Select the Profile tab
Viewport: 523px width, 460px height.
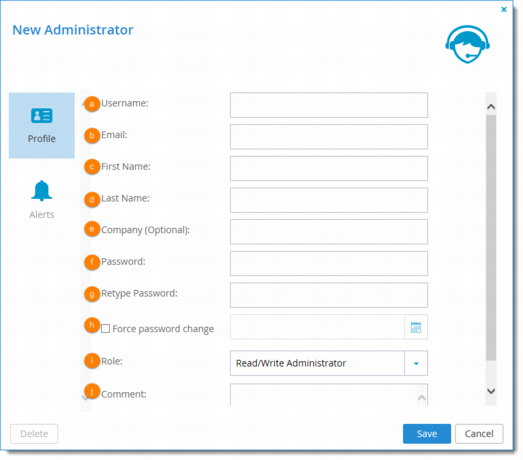[x=42, y=125]
